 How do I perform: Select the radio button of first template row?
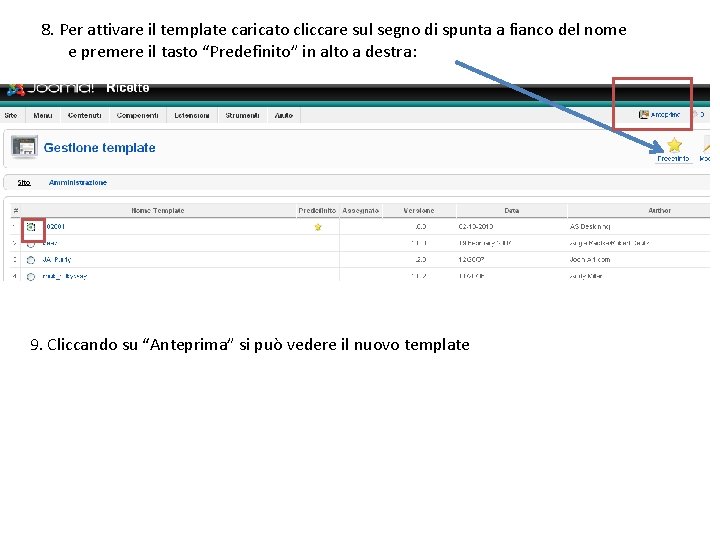click(x=31, y=227)
